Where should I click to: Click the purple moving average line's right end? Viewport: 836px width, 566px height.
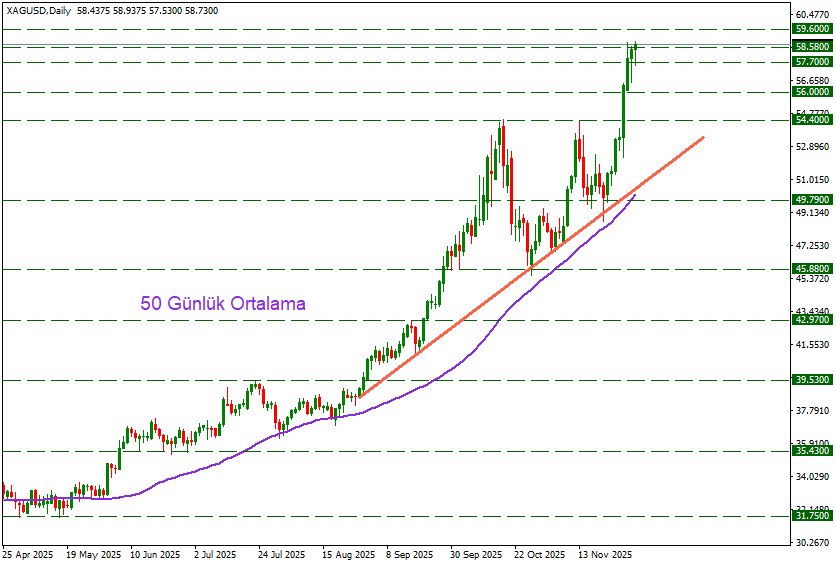coord(634,196)
